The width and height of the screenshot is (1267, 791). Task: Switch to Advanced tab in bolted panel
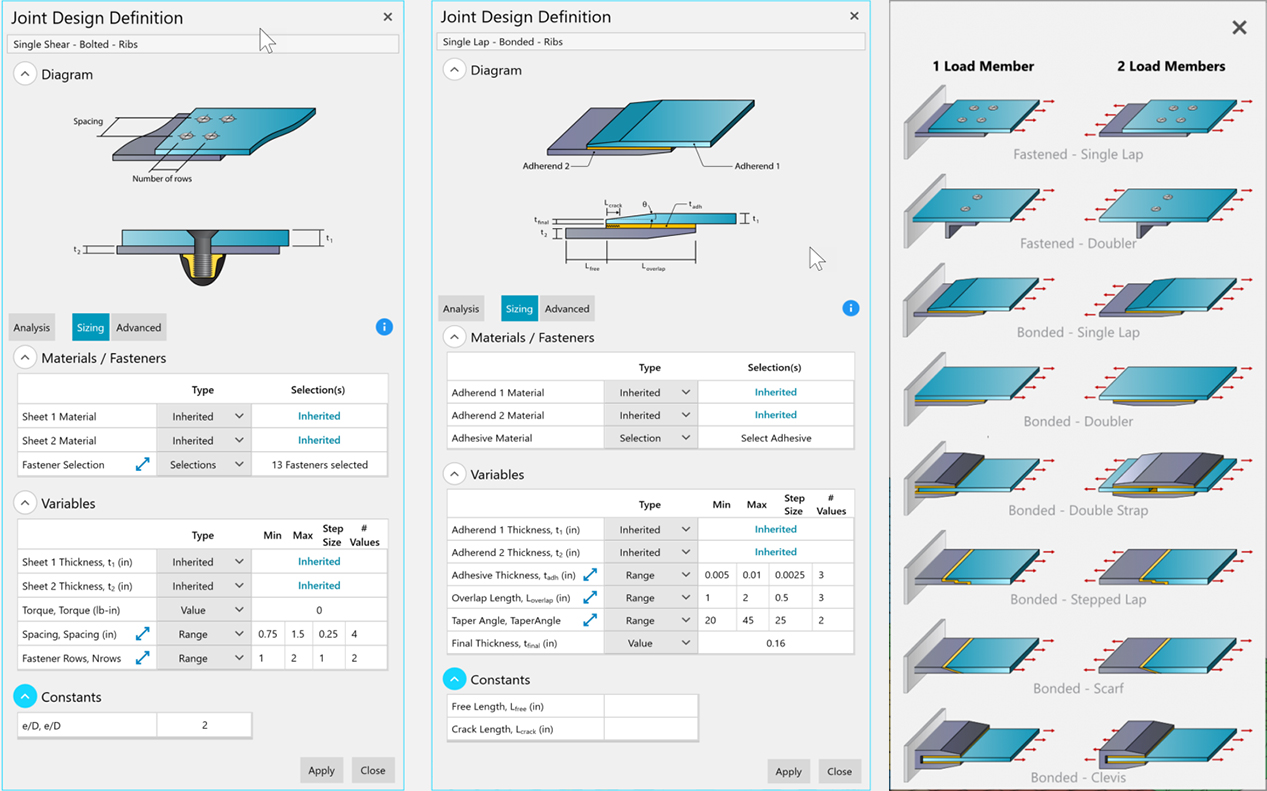(138, 327)
